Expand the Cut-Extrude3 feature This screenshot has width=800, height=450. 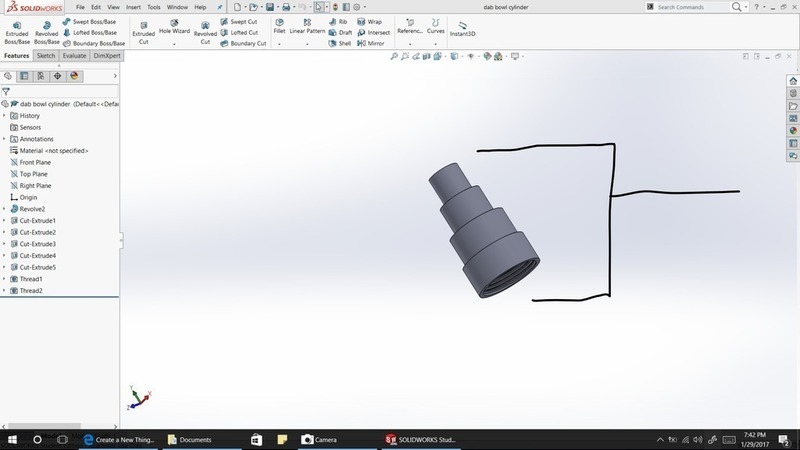[x=5, y=244]
